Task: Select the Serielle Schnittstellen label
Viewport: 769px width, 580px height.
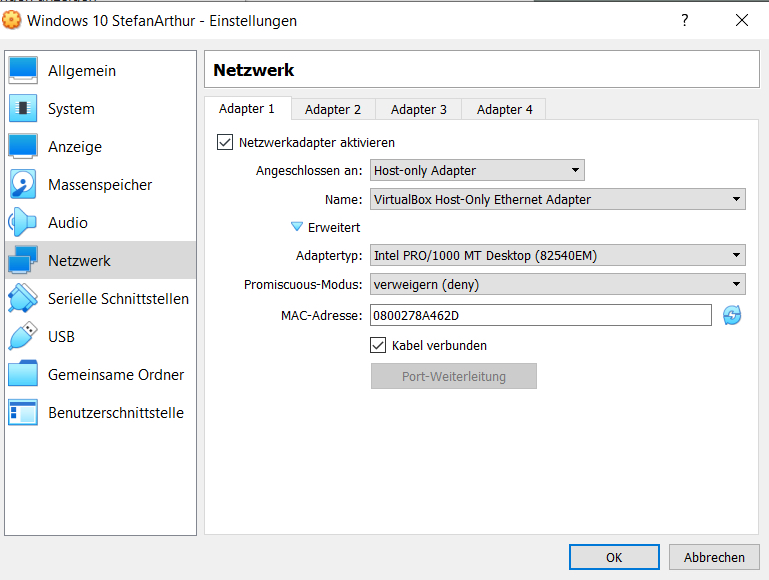Action: (118, 299)
